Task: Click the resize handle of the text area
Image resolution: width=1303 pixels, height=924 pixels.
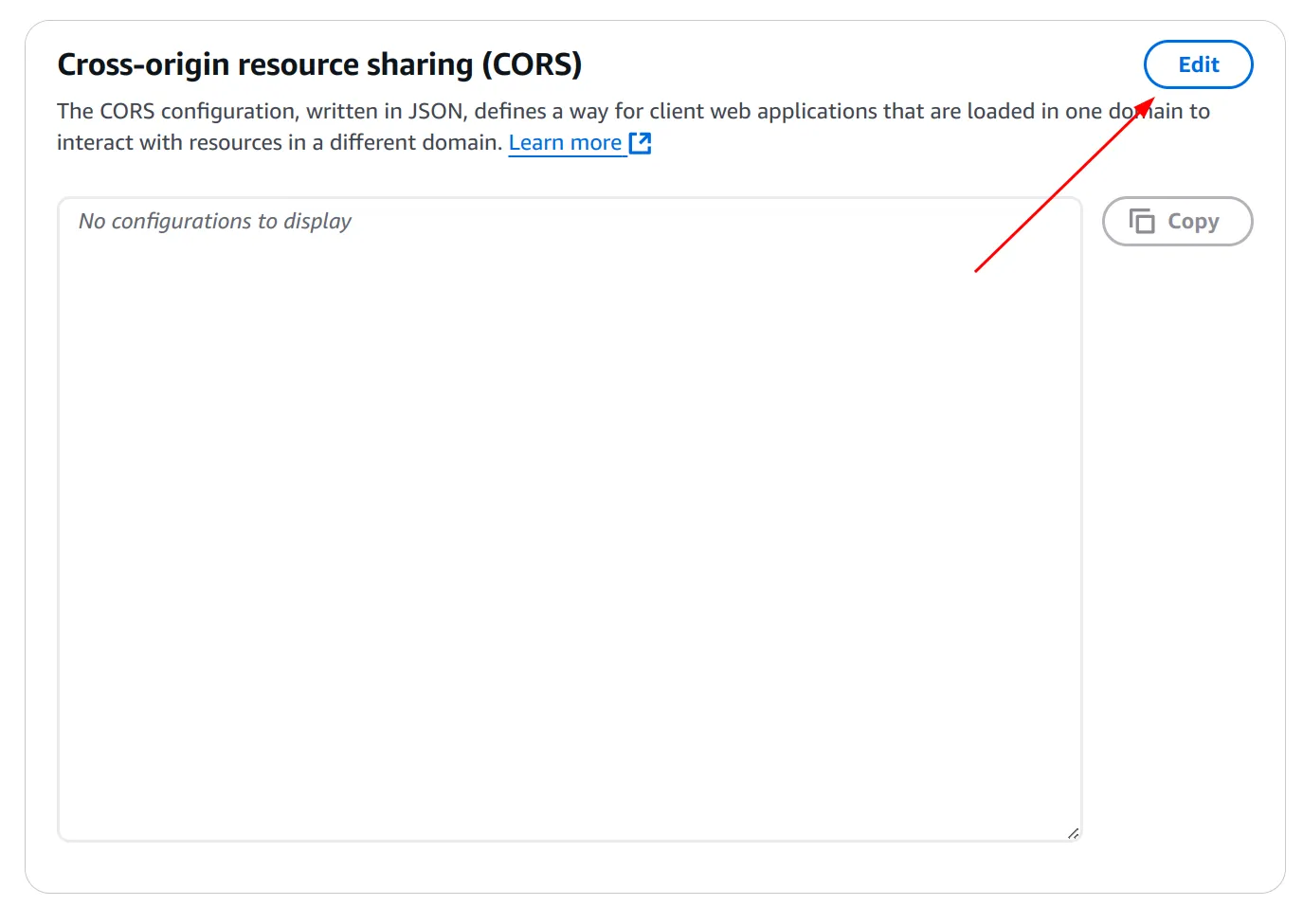Action: pyautogui.click(x=1073, y=833)
